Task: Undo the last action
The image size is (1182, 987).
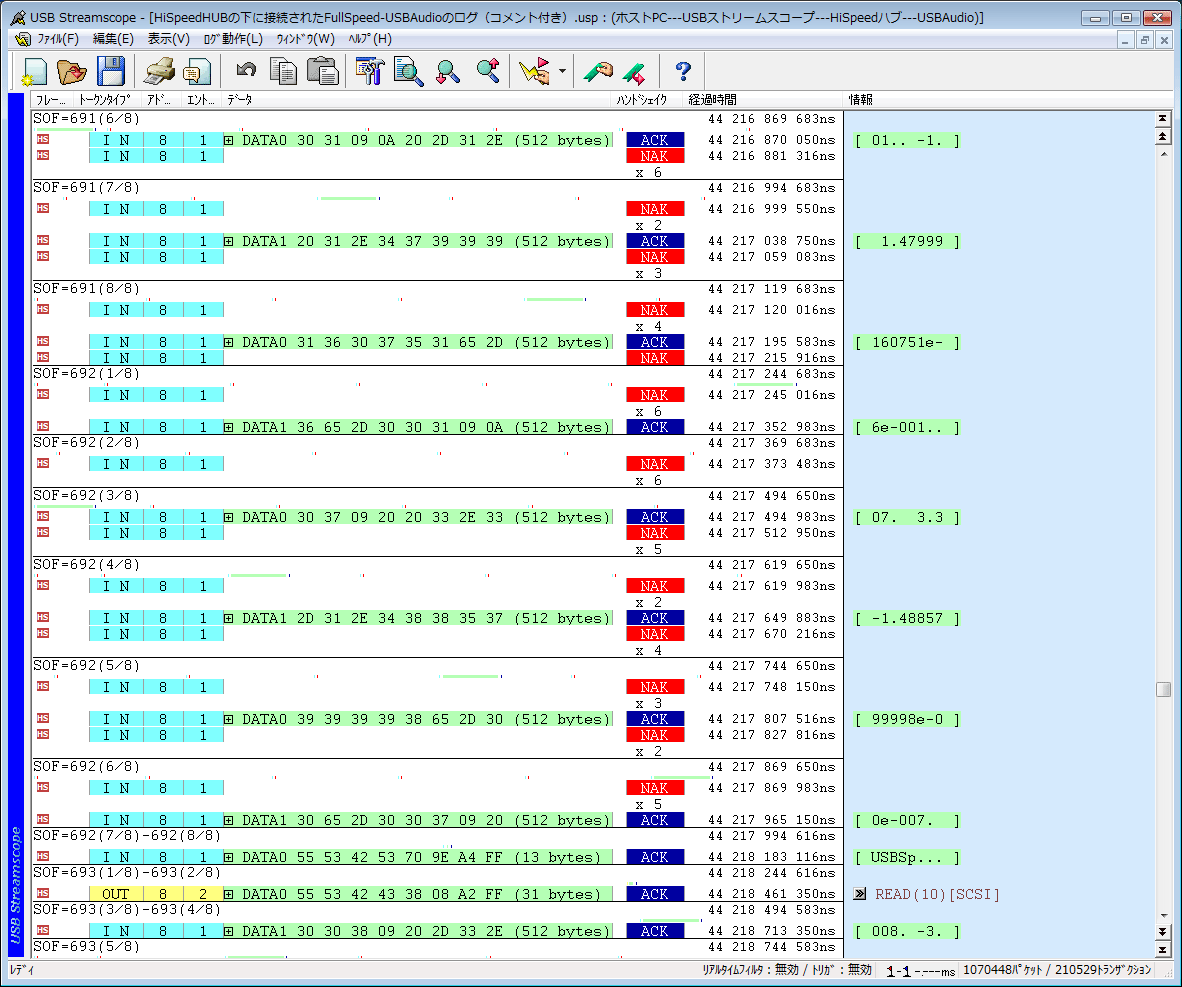Action: point(246,71)
